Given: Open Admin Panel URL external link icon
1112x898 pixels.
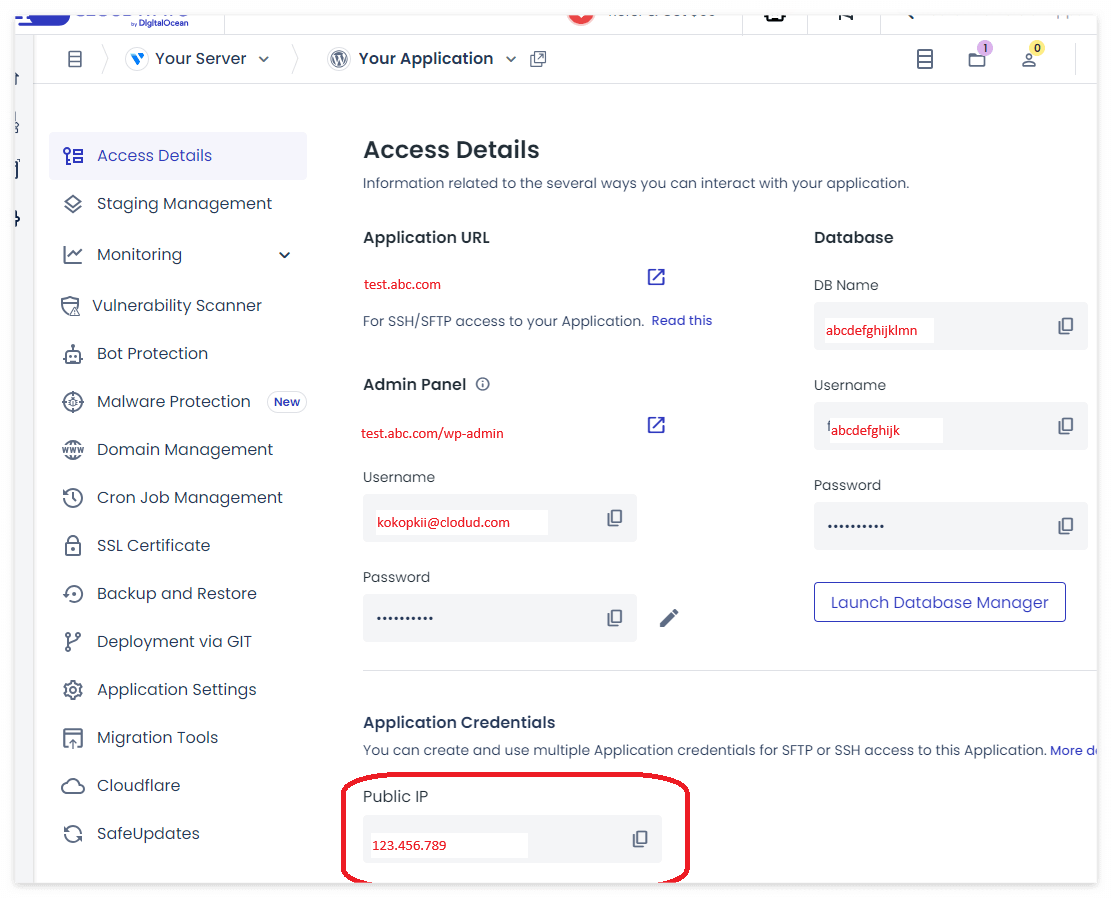Looking at the screenshot, I should point(656,425).
